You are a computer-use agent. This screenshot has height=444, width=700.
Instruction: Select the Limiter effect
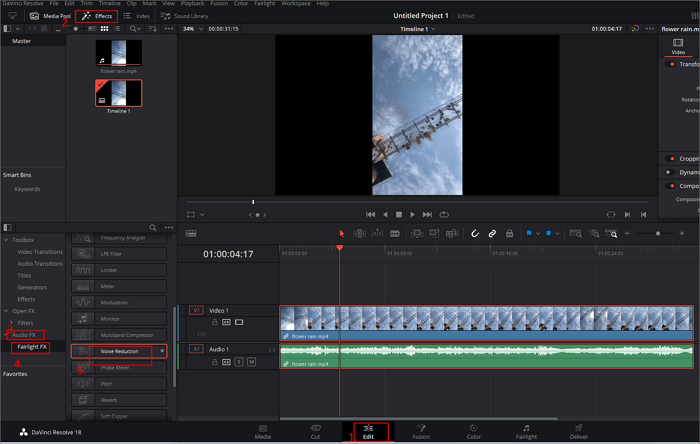(x=119, y=270)
